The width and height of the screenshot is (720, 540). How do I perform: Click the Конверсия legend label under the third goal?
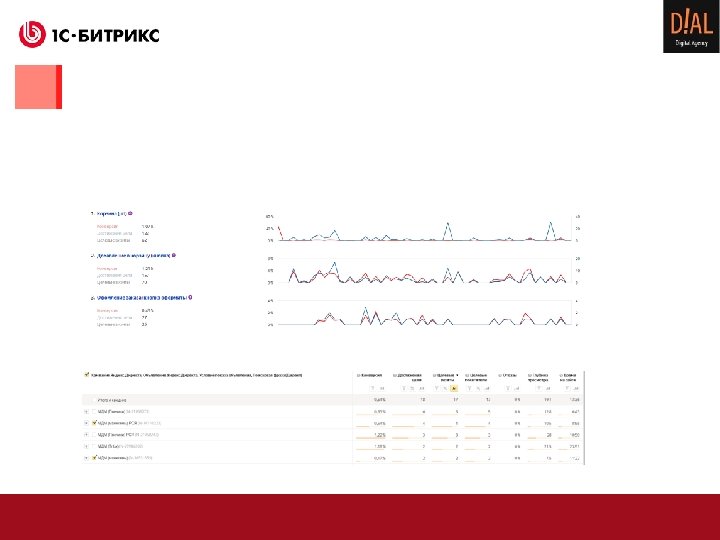coord(107,311)
